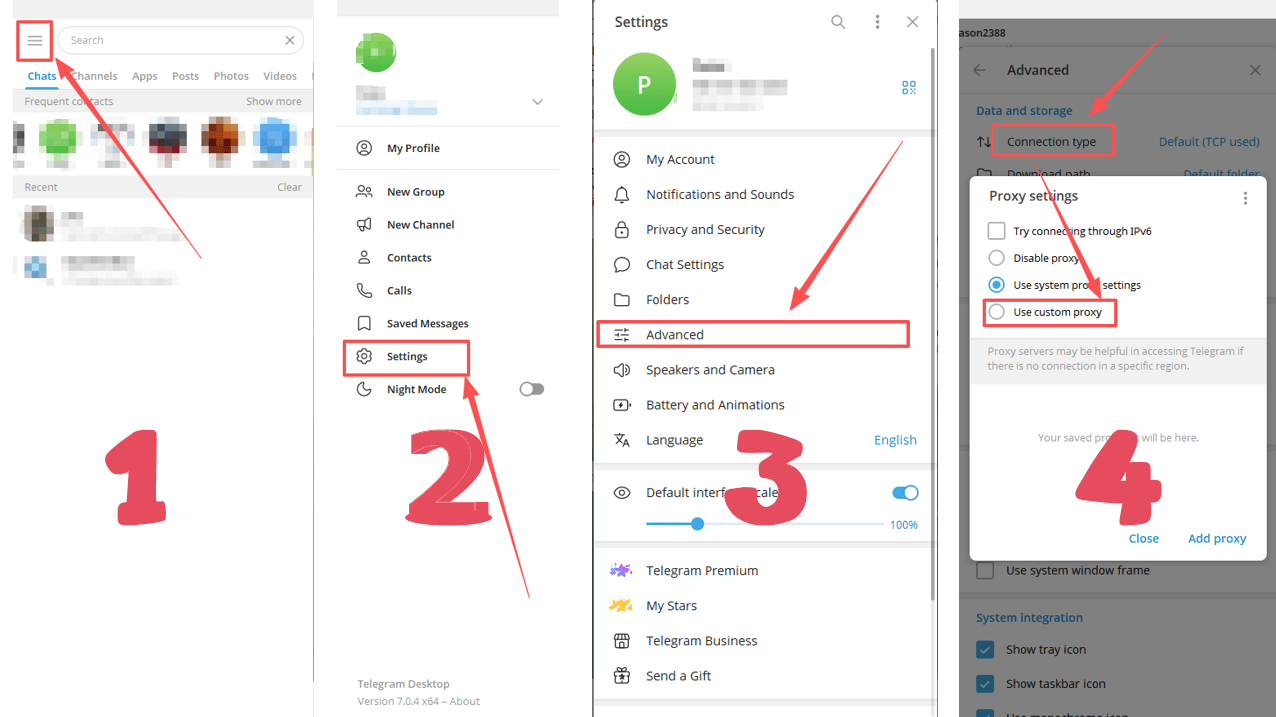Click the Send a Gift icon
The image size is (1276, 717).
coord(621,675)
